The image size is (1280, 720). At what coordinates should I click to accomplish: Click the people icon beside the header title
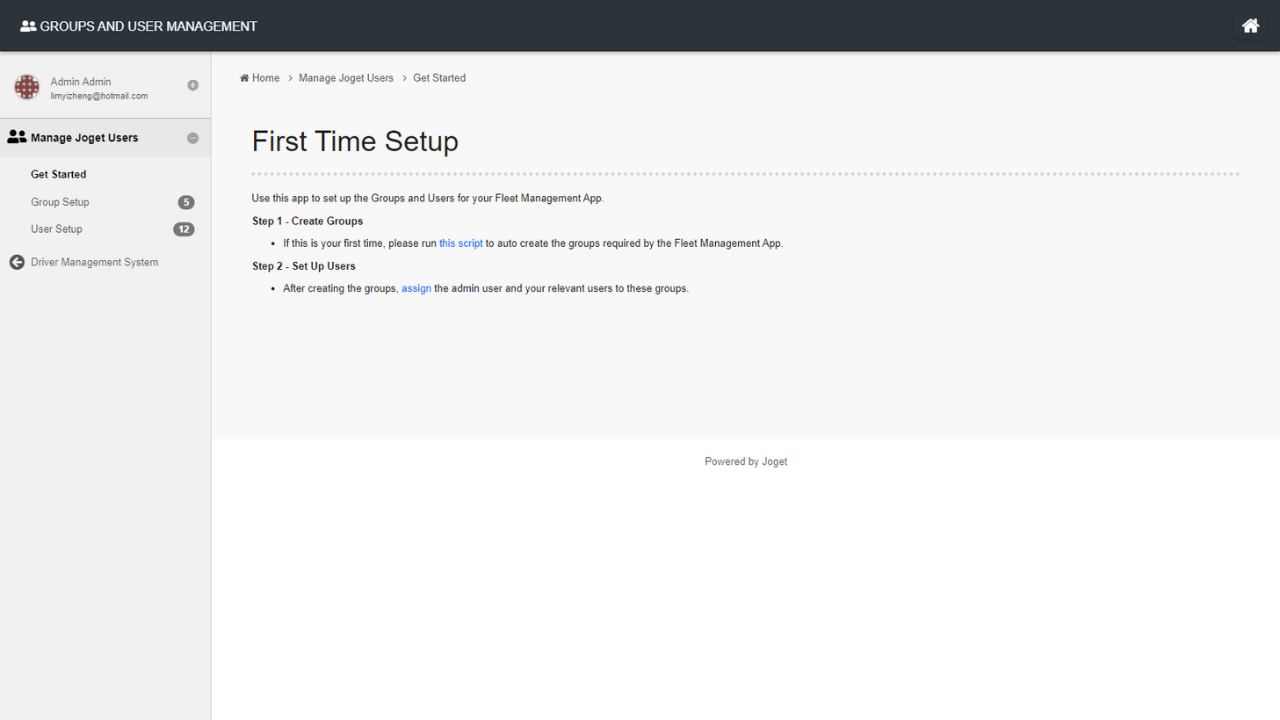tap(28, 26)
